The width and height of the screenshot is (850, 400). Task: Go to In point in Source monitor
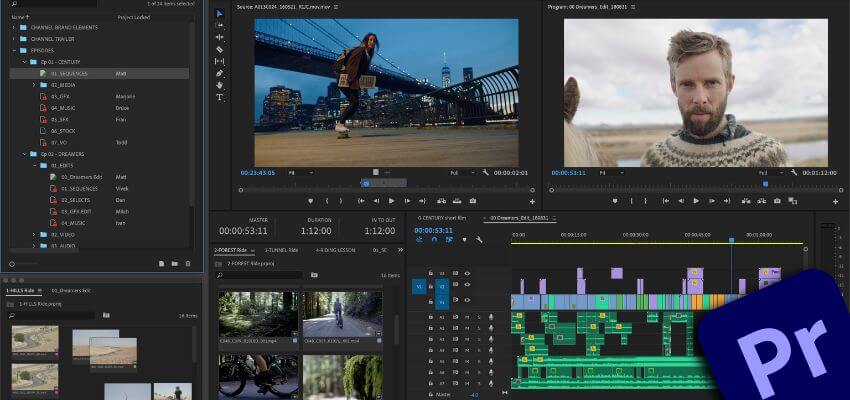pos(361,201)
